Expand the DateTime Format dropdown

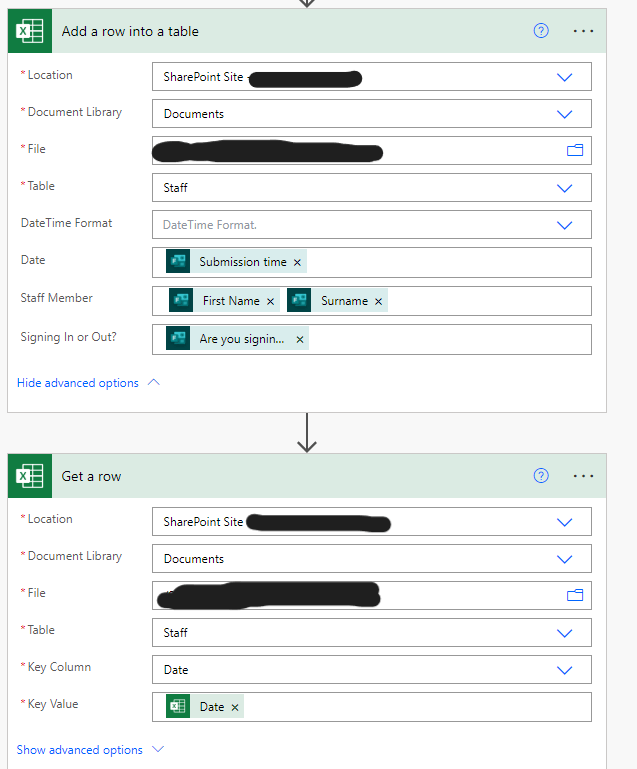[x=564, y=225]
